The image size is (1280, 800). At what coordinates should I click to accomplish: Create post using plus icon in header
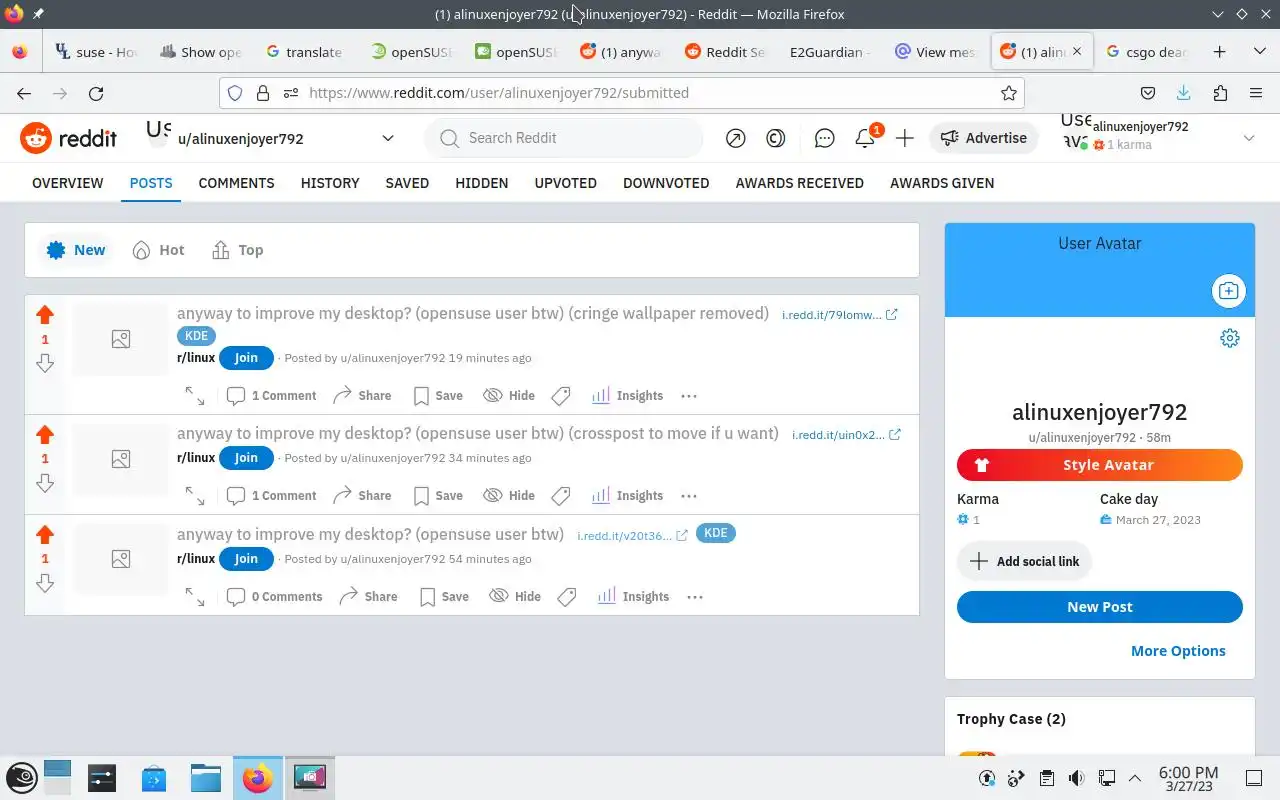[x=905, y=138]
